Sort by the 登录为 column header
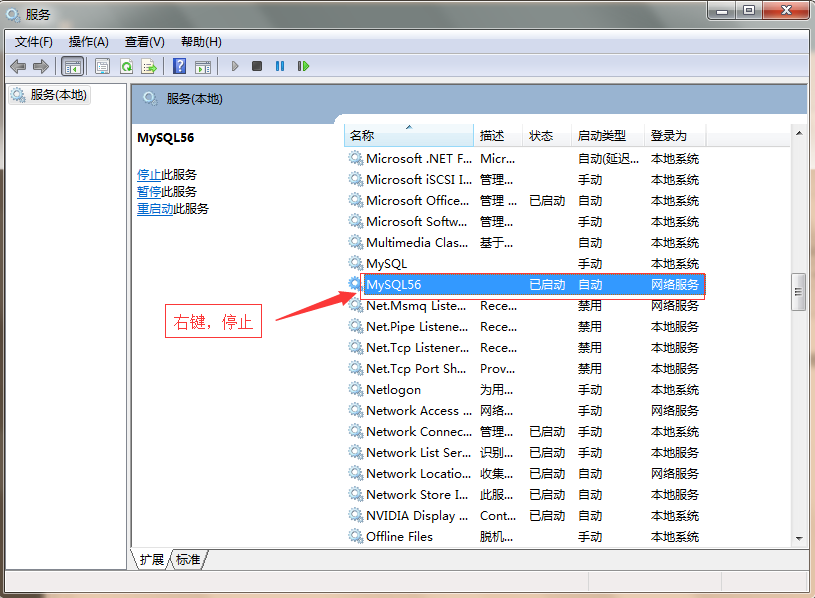 pyautogui.click(x=674, y=136)
